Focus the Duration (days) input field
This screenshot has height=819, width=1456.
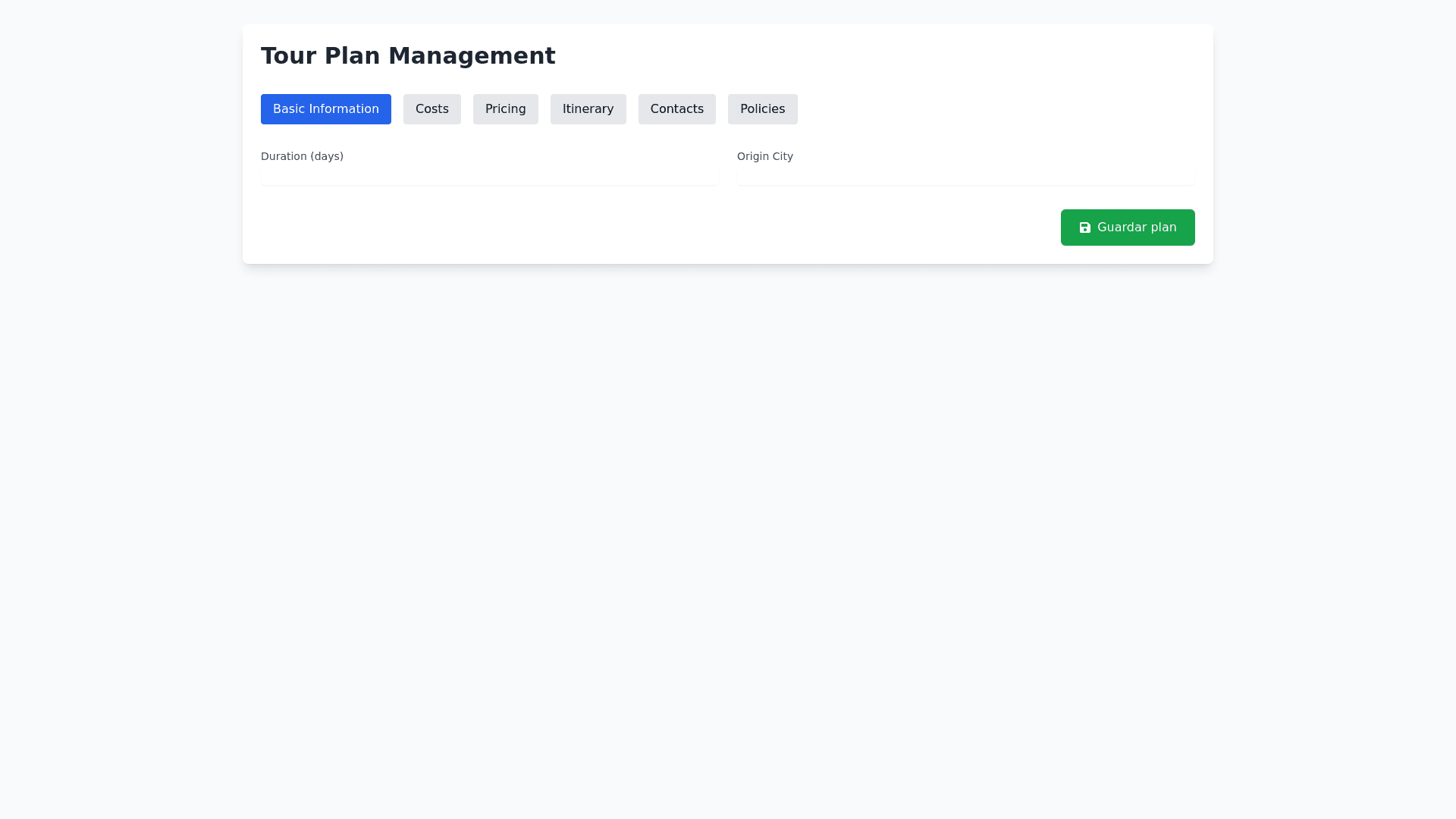coord(489,176)
